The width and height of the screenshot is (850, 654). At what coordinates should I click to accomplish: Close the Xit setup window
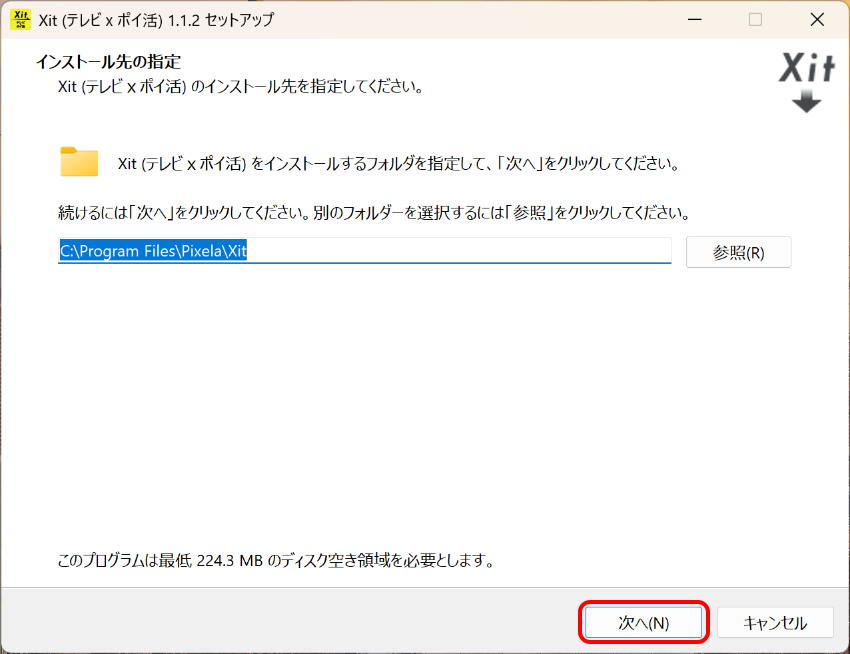pyautogui.click(x=817, y=20)
